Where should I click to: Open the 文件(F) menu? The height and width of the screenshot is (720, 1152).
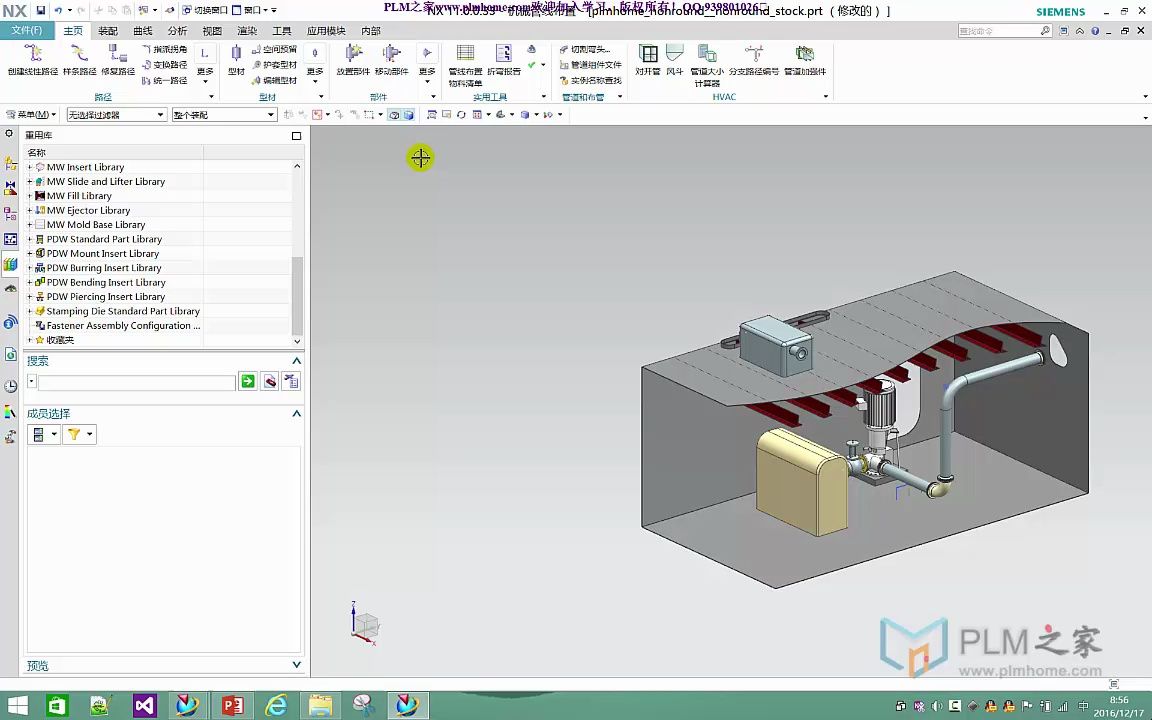[x=27, y=30]
